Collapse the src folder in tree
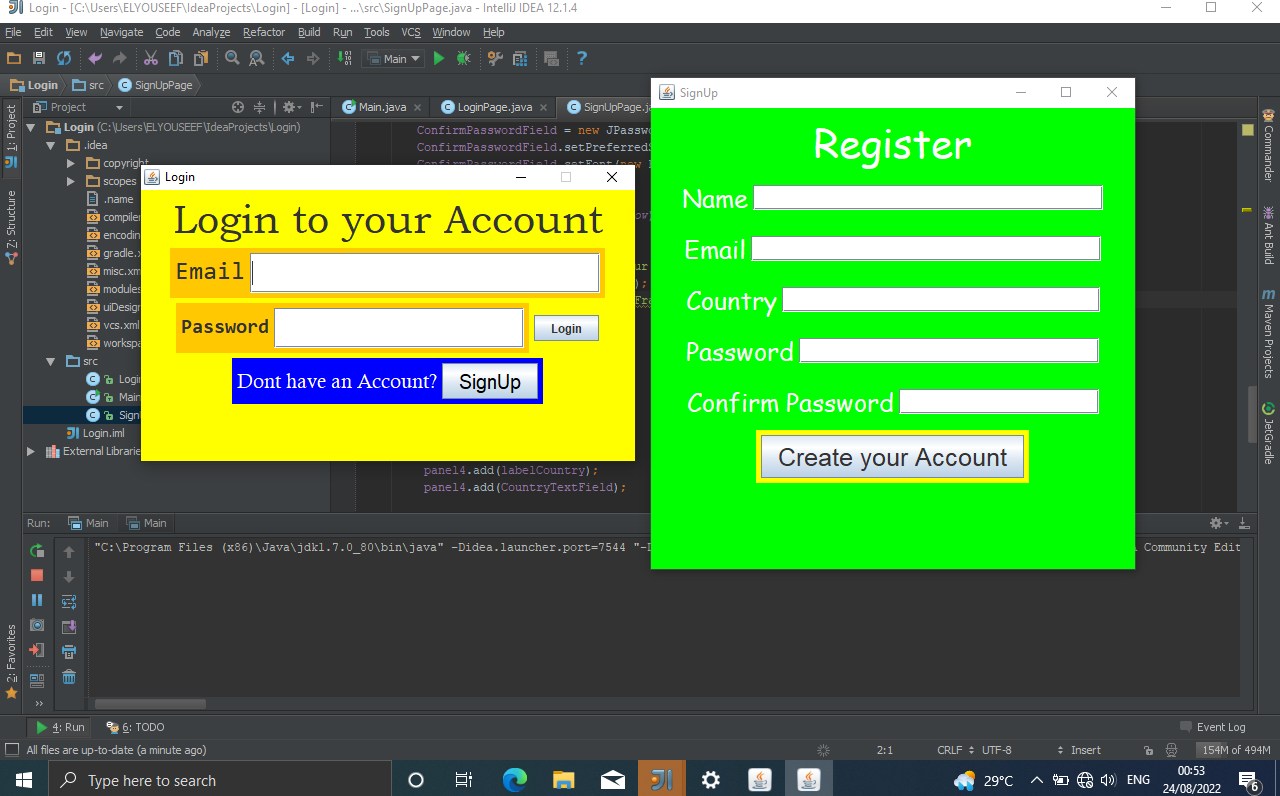This screenshot has width=1280, height=796. pos(51,361)
